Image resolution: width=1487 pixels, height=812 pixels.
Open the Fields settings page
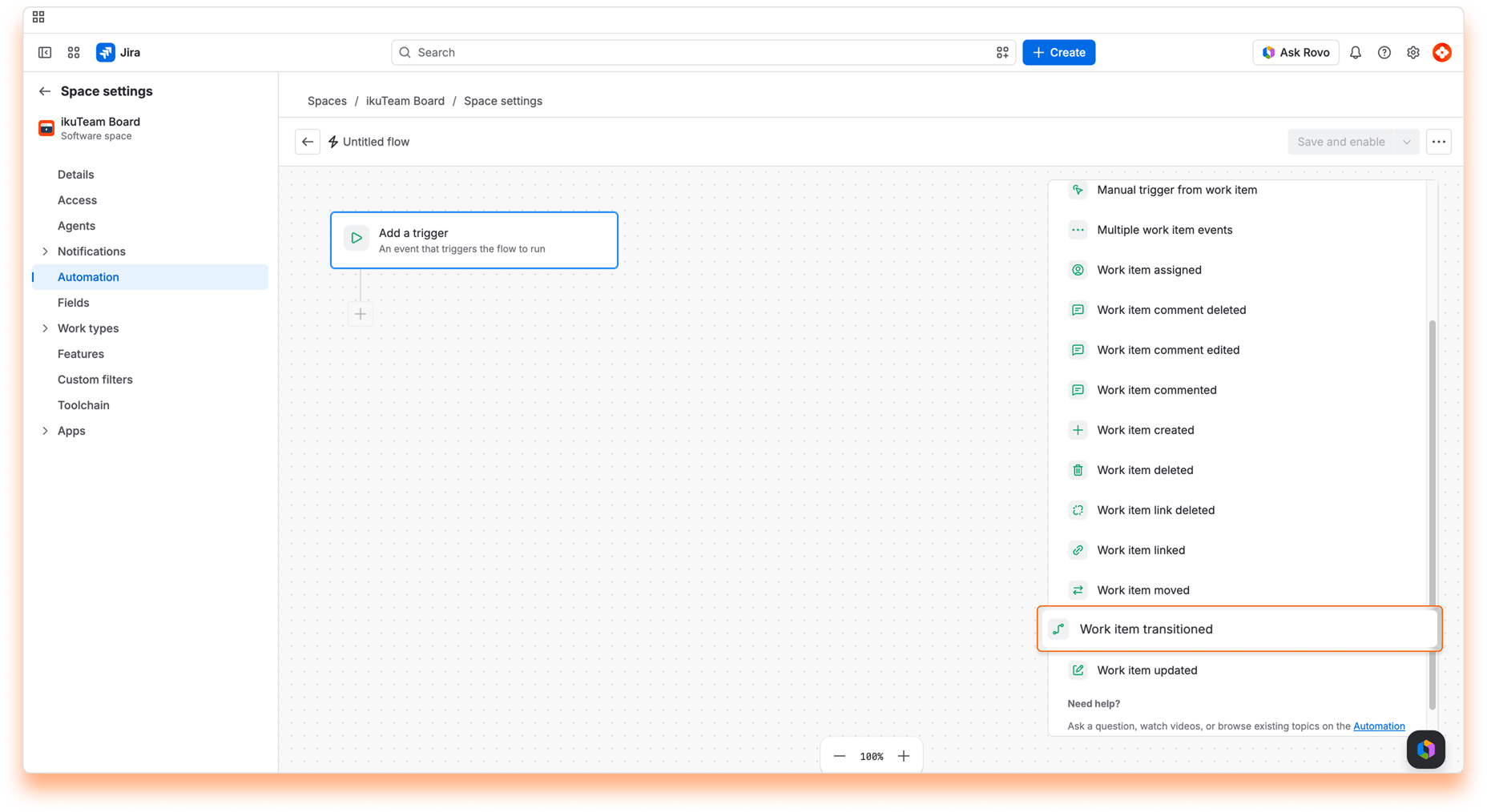[149, 303]
